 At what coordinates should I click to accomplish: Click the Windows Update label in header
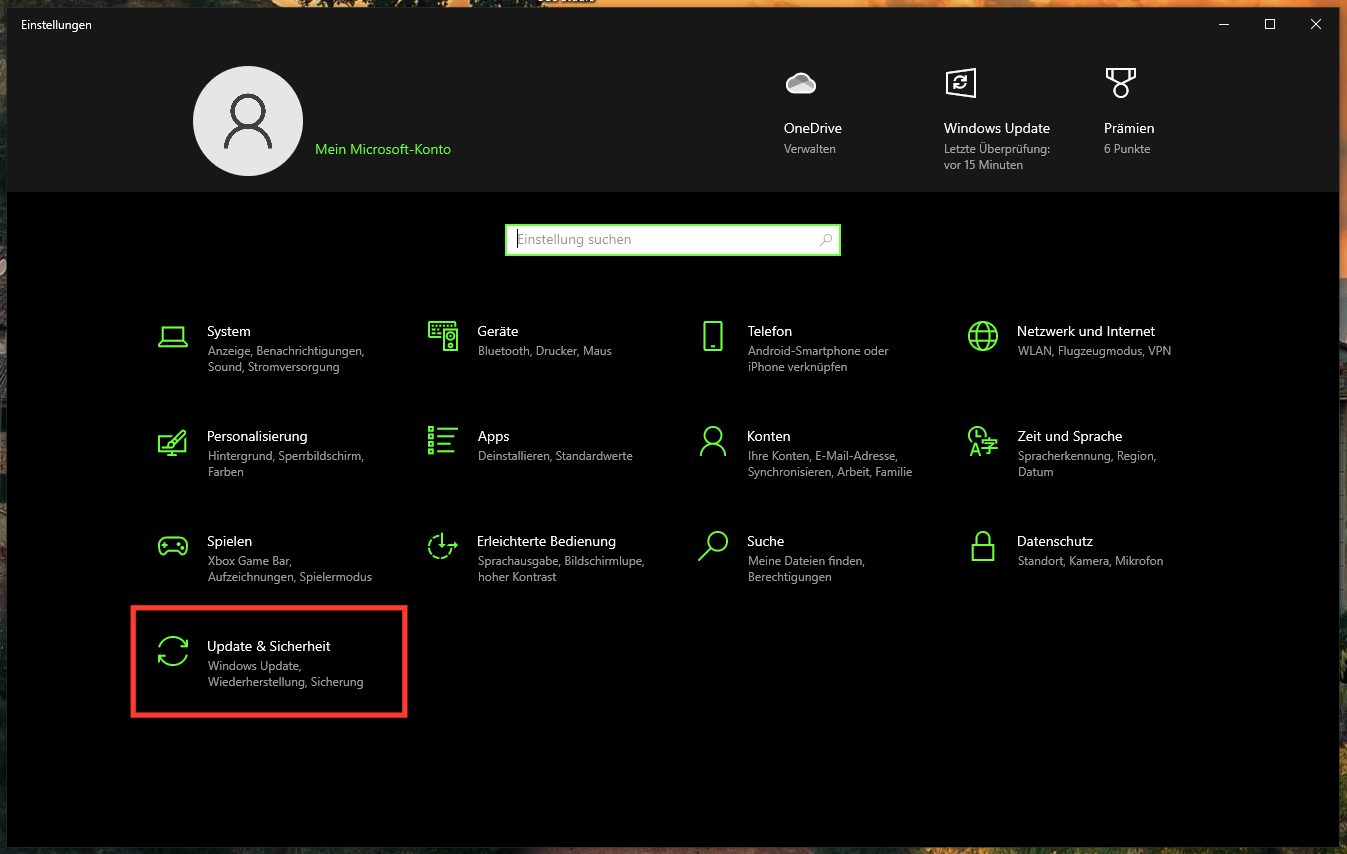[997, 128]
